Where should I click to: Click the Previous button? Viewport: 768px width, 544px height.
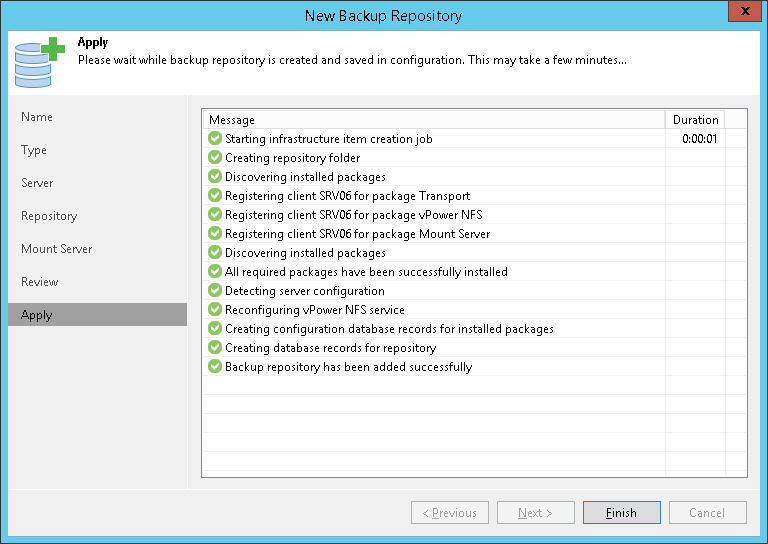450,513
